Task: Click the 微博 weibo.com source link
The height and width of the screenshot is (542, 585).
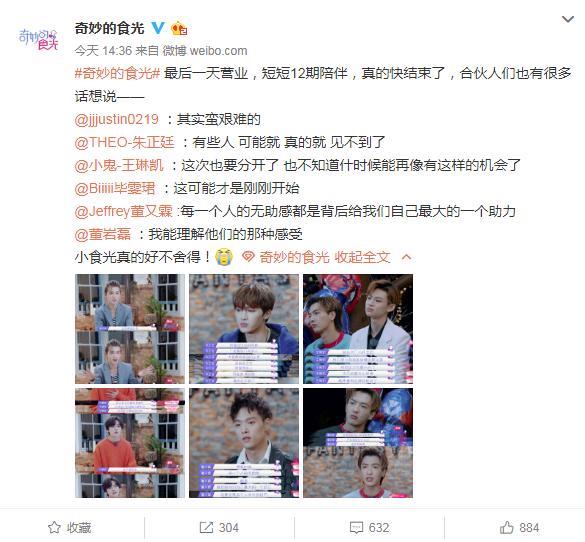Action: click(x=205, y=51)
